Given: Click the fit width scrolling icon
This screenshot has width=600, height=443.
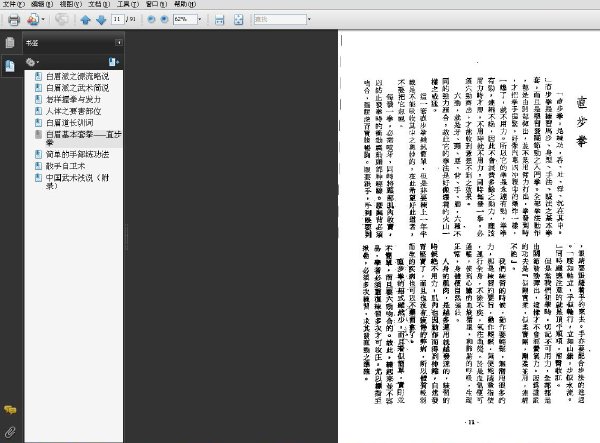Looking at the screenshot, I should (x=220, y=20).
